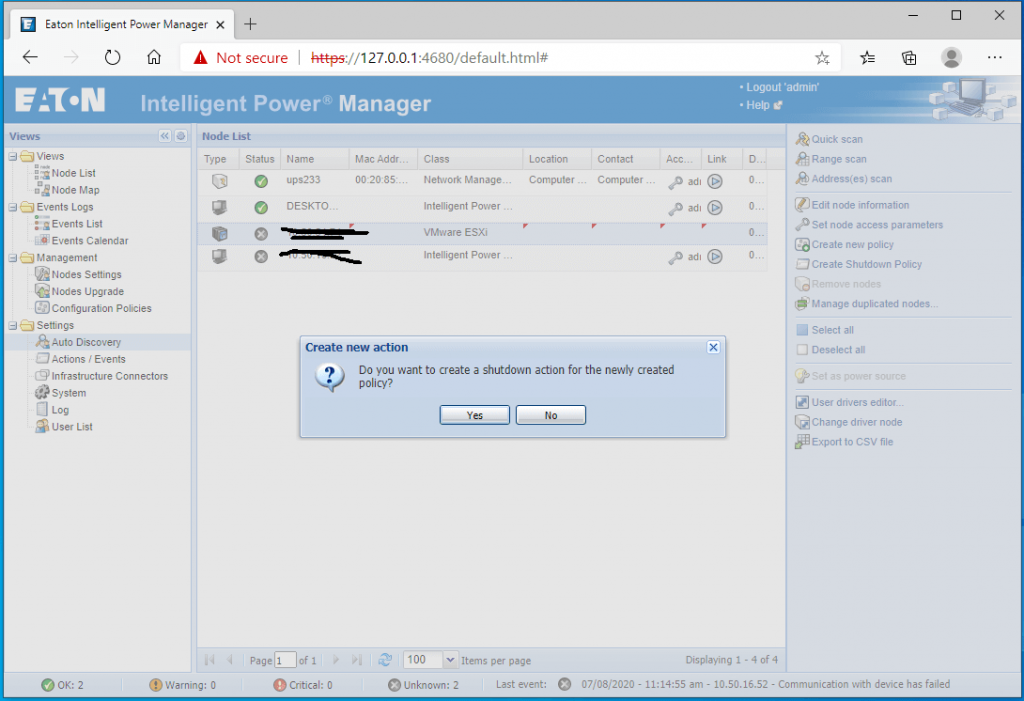1024x701 pixels.
Task: Open Events List
Action: tap(77, 224)
